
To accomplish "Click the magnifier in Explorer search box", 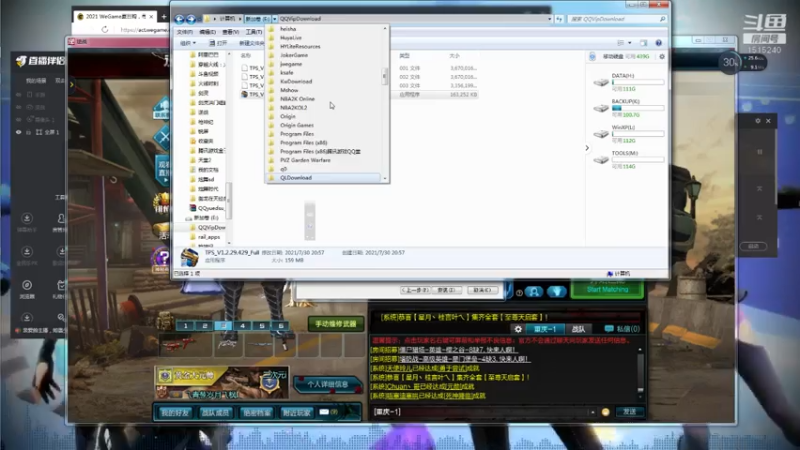I will [663, 19].
